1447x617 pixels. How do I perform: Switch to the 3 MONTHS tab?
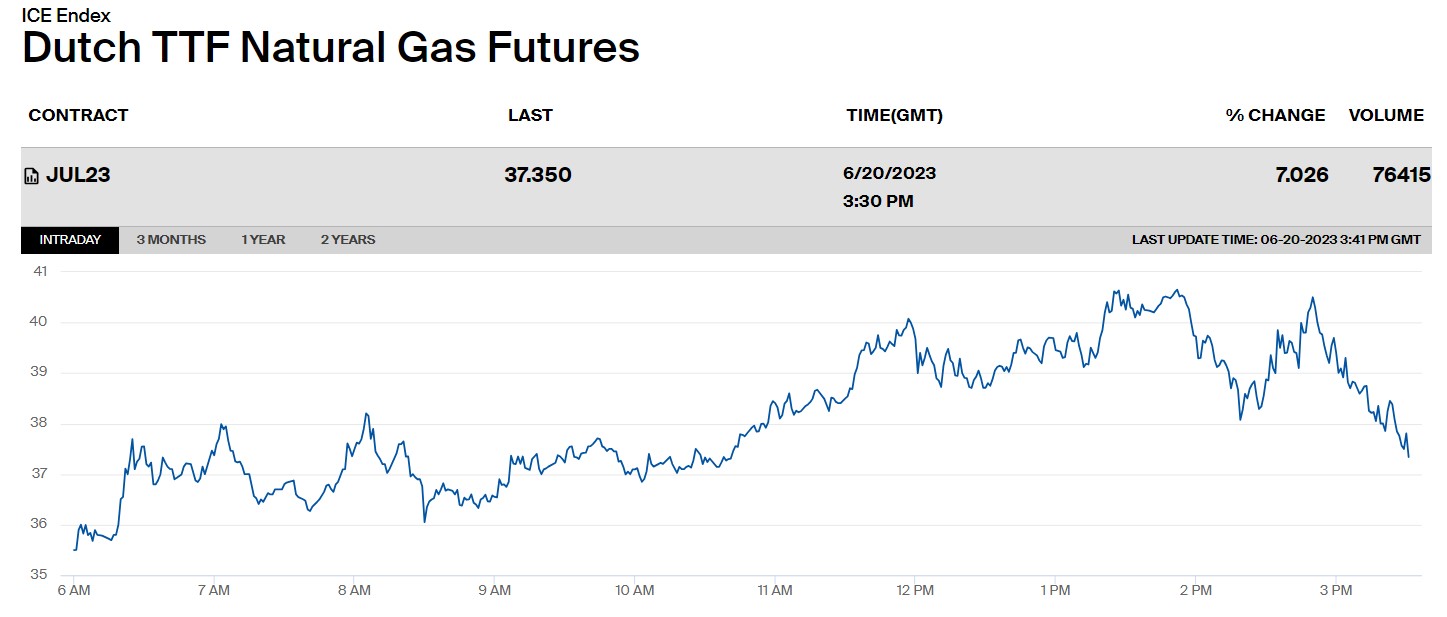[171, 240]
